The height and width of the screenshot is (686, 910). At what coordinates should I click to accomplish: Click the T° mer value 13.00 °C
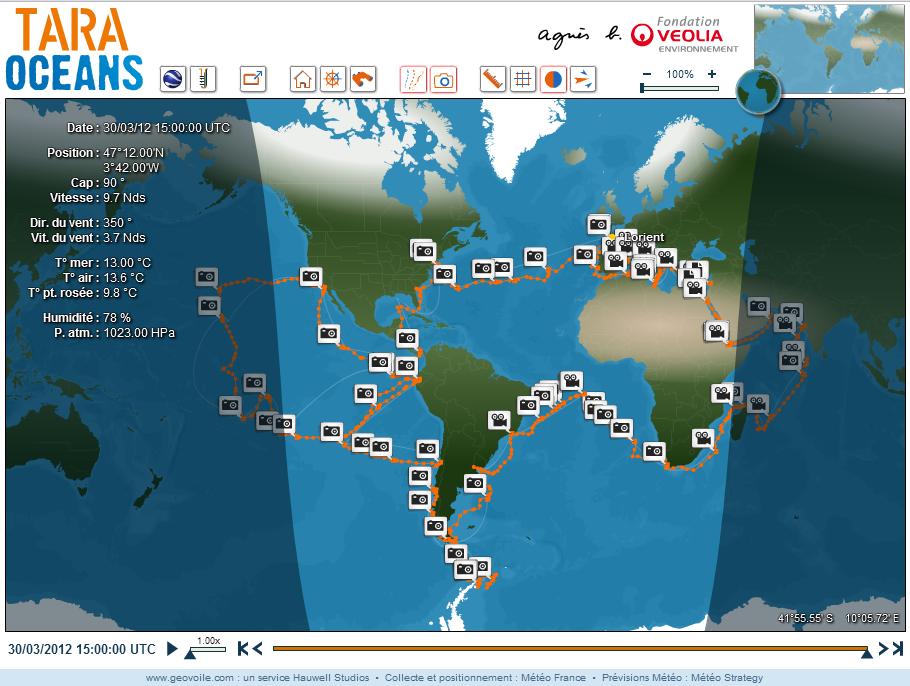(x=127, y=262)
